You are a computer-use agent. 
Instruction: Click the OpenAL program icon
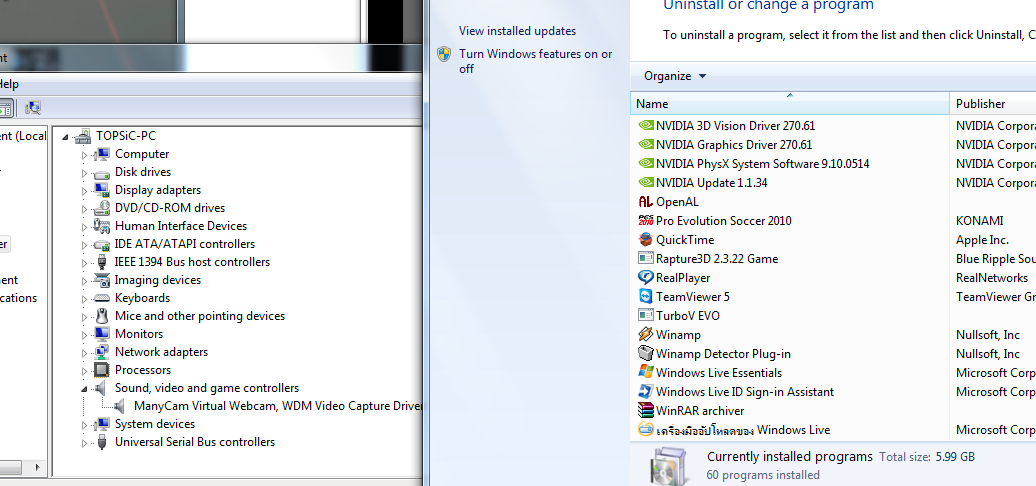coord(646,202)
